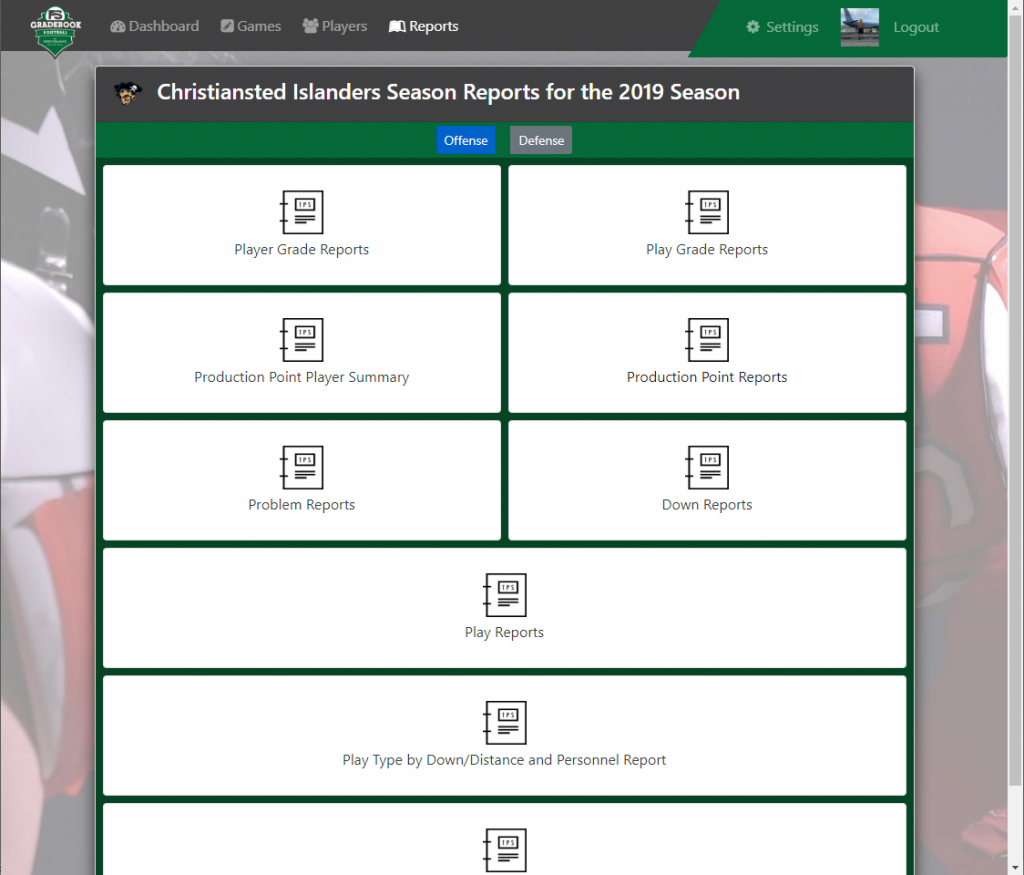The image size is (1024, 875).
Task: Open Production Point Player Summary label
Action: pos(302,377)
